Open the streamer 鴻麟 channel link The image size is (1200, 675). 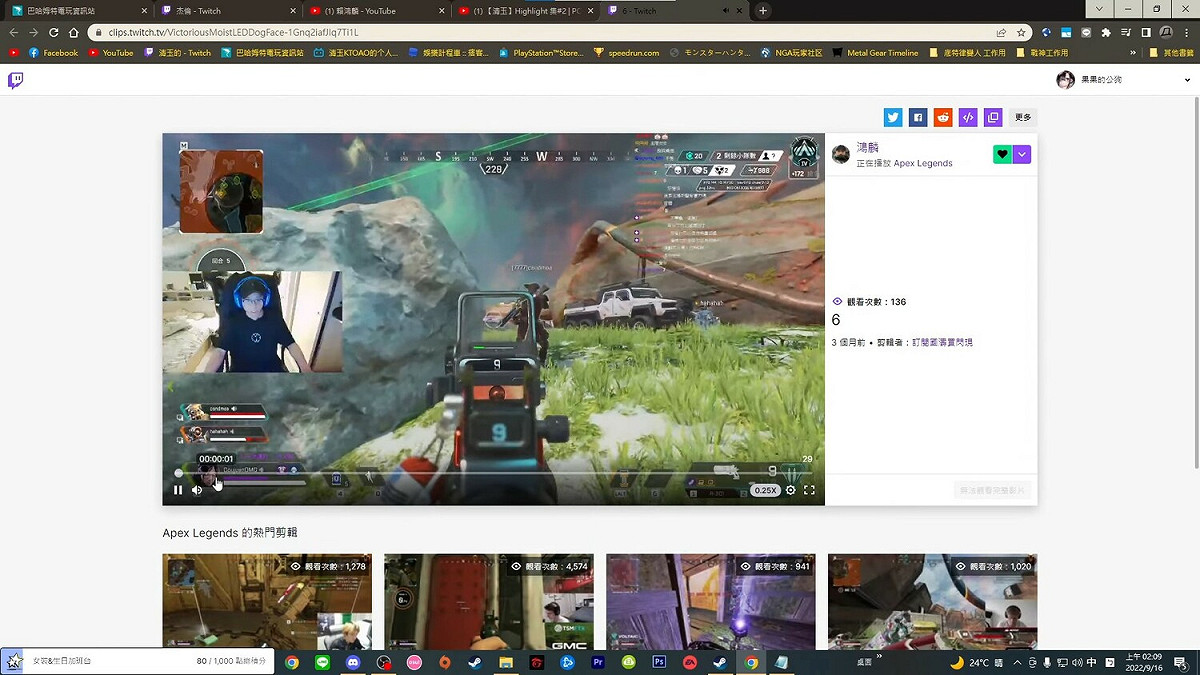click(867, 147)
